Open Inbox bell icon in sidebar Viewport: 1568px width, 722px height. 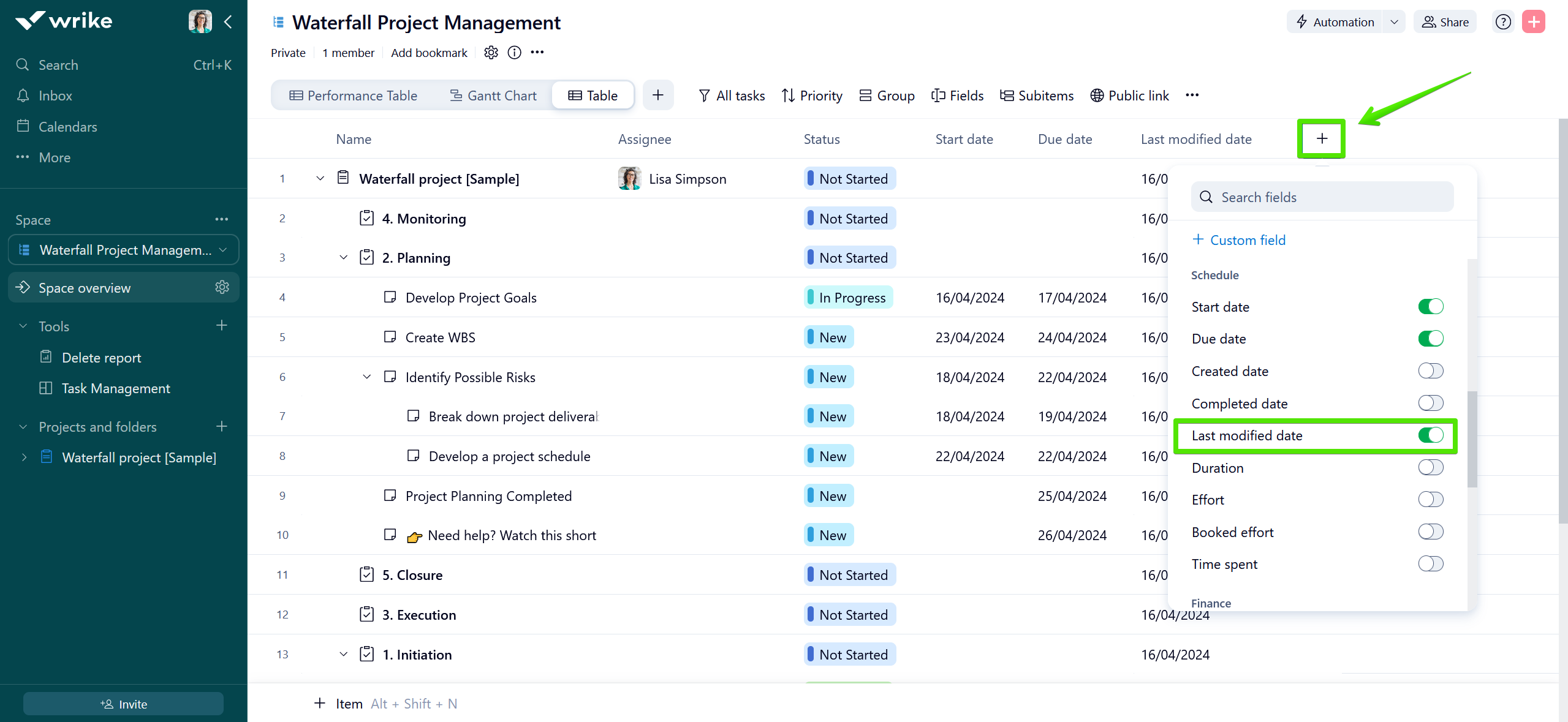click(x=23, y=96)
